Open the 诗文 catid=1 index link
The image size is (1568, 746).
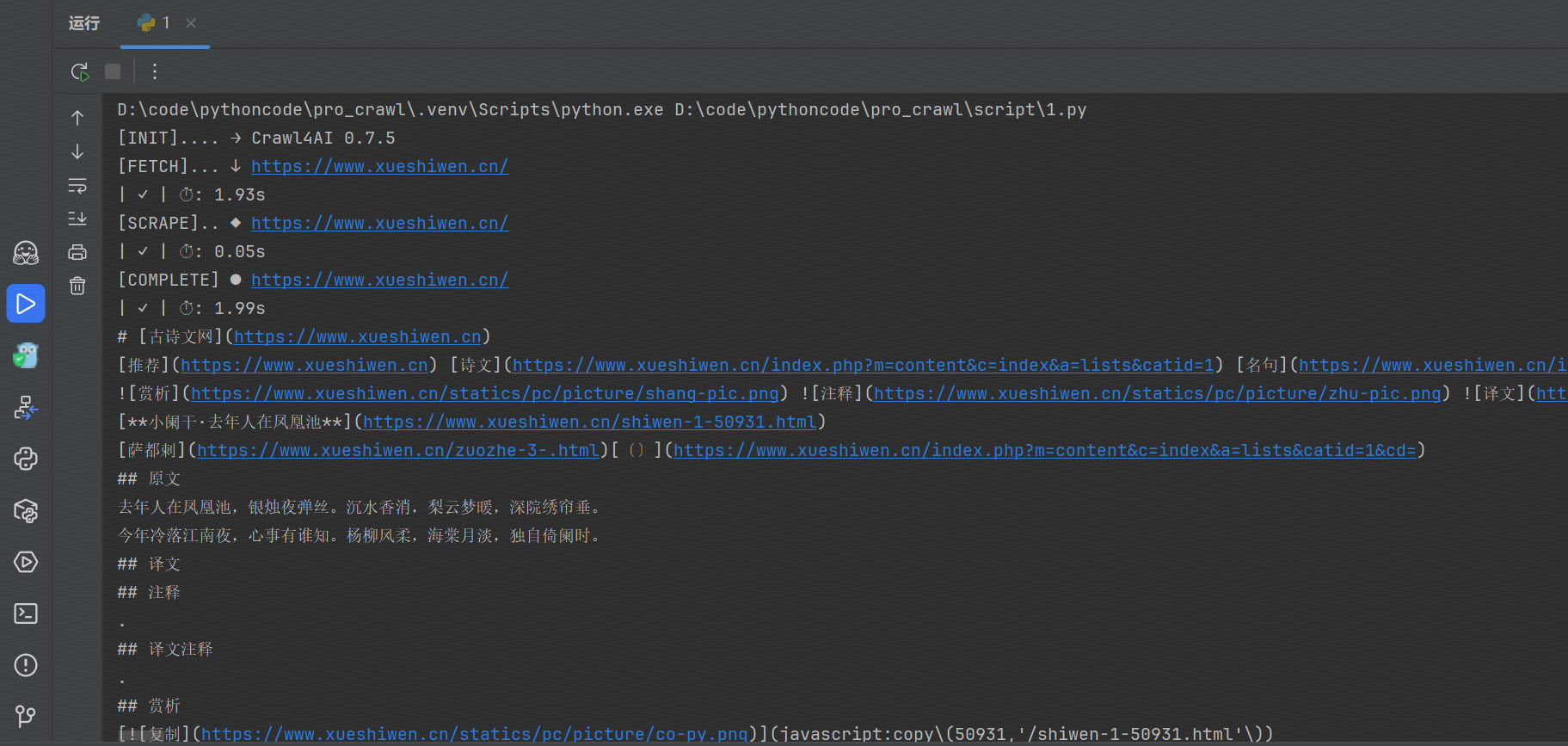click(863, 365)
